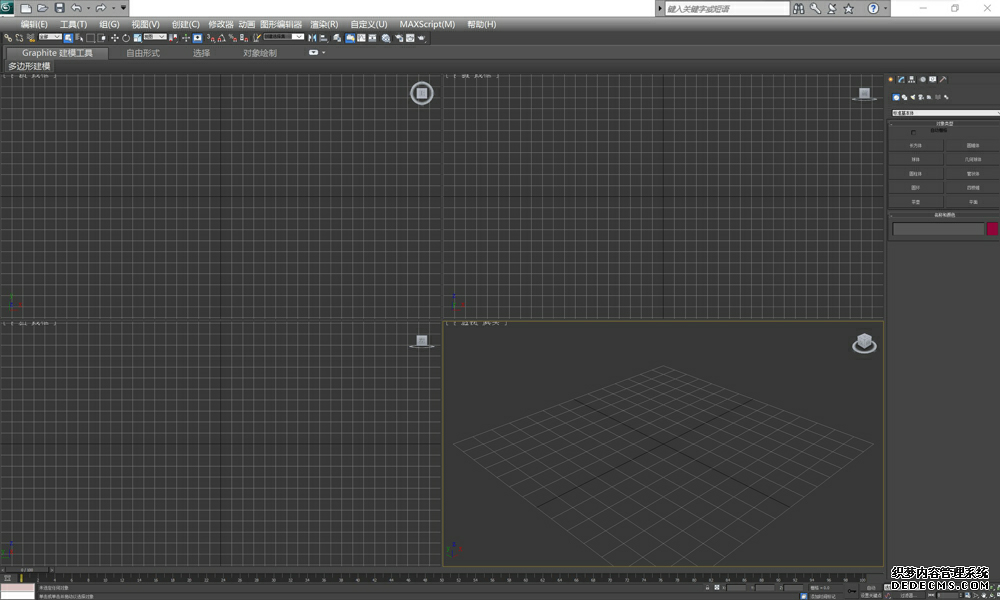This screenshot has height=600, width=1000.
Task: Save the scene with the floppy disk icon
Action: click(59, 8)
